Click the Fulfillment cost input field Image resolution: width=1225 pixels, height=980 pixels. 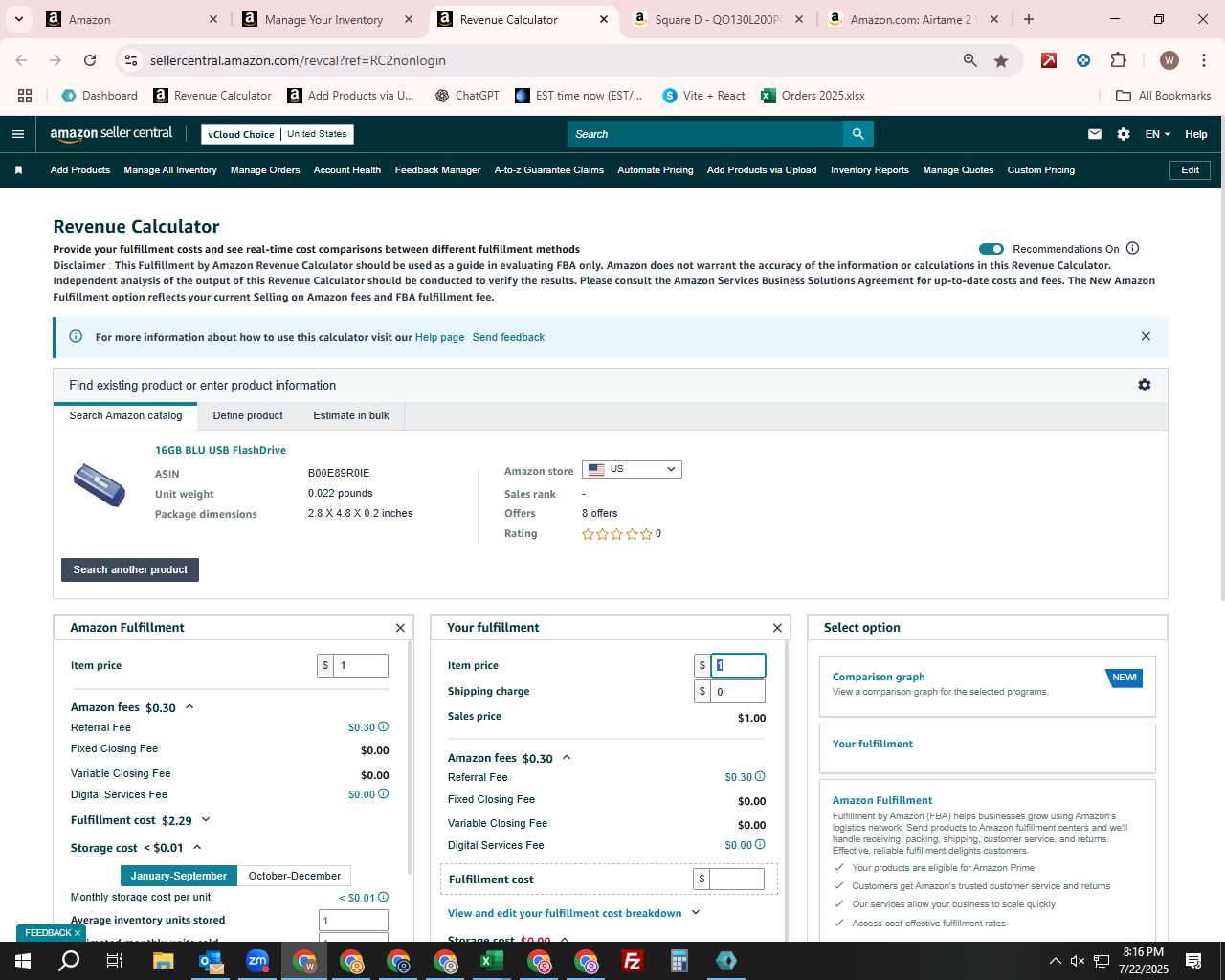click(737, 879)
